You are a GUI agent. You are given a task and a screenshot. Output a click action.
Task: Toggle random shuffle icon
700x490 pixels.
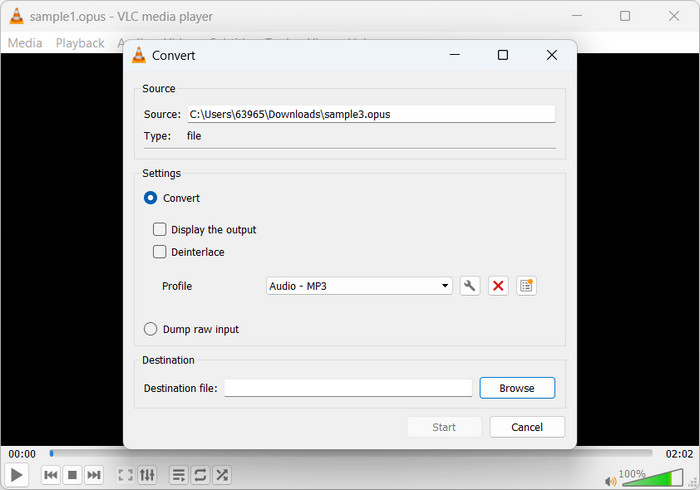(x=222, y=475)
